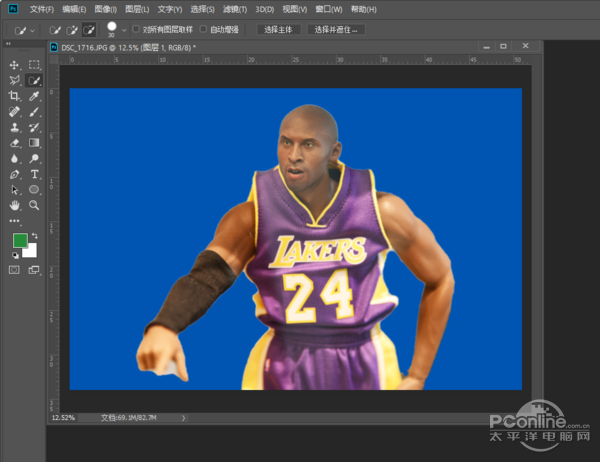Viewport: 600px width, 462px height.
Task: Select the Pen tool
Action: (14, 174)
